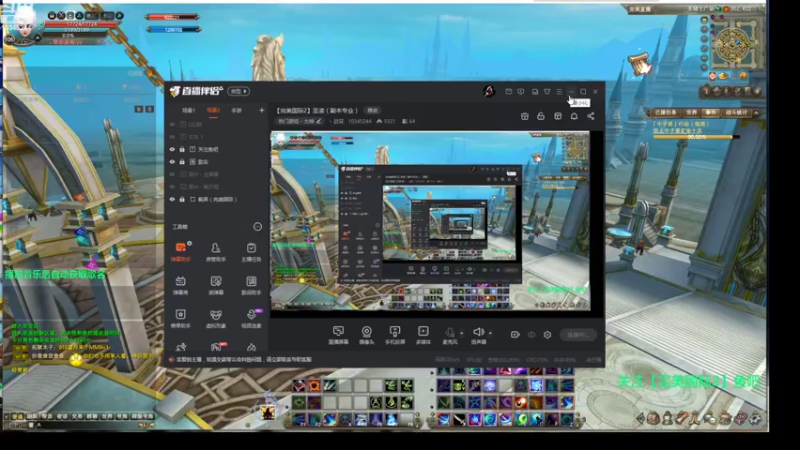The height and width of the screenshot is (450, 800).
Task: Click the game minimap
Action: click(x=734, y=45)
